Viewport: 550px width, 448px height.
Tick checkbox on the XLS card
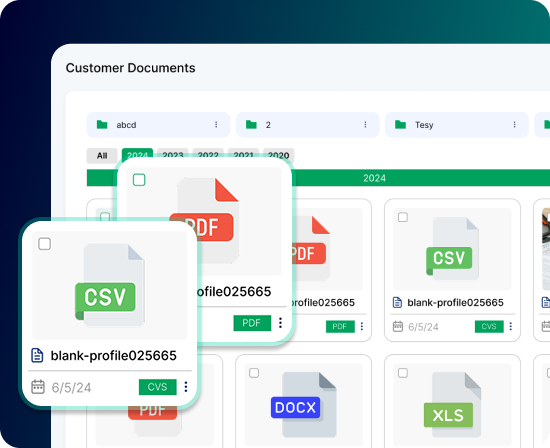click(403, 373)
